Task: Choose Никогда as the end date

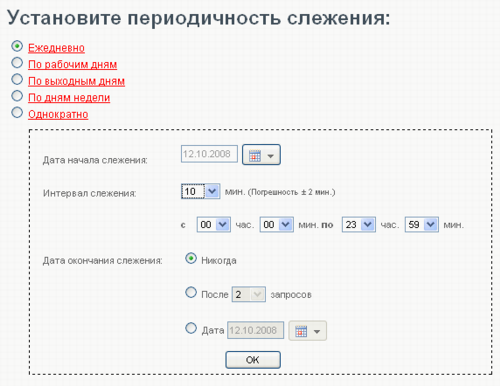Action: pos(191,258)
